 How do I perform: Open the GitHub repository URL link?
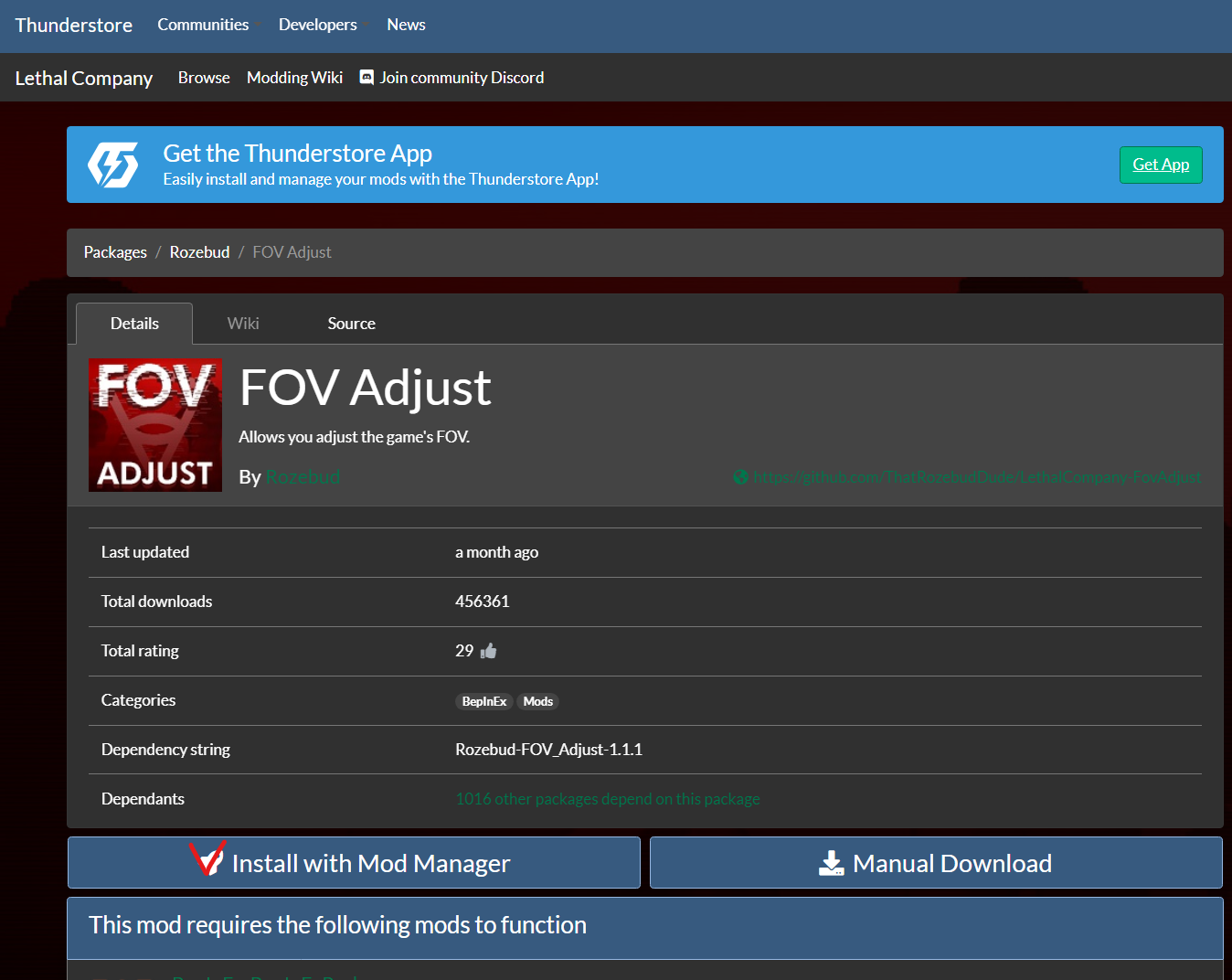[x=977, y=477]
